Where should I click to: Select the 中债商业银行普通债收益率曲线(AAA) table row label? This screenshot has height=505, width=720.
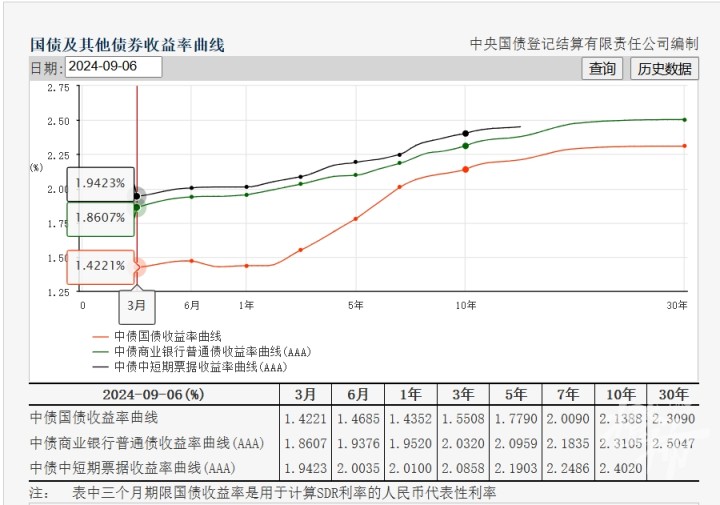coord(147,443)
